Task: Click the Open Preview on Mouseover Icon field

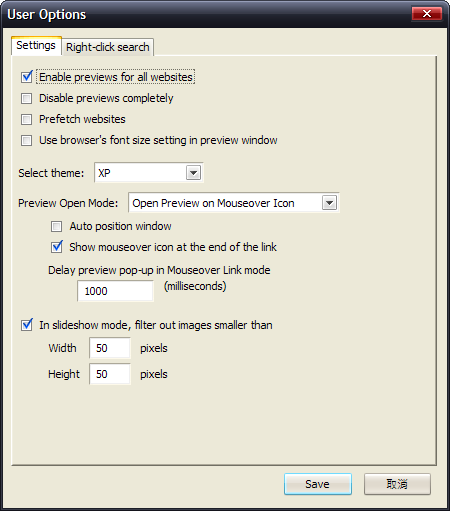Action: click(x=234, y=203)
